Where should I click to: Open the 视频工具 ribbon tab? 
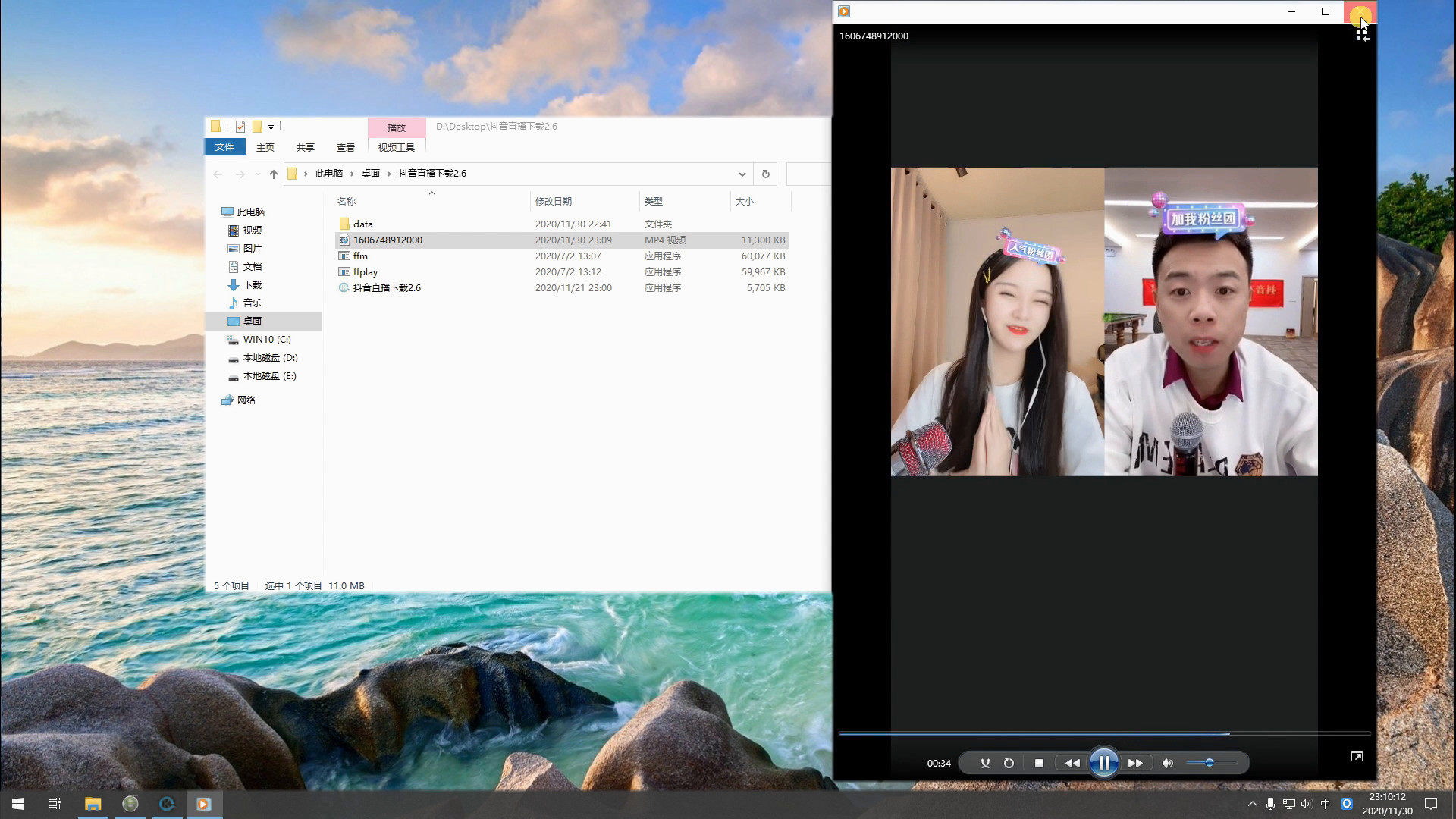(396, 147)
